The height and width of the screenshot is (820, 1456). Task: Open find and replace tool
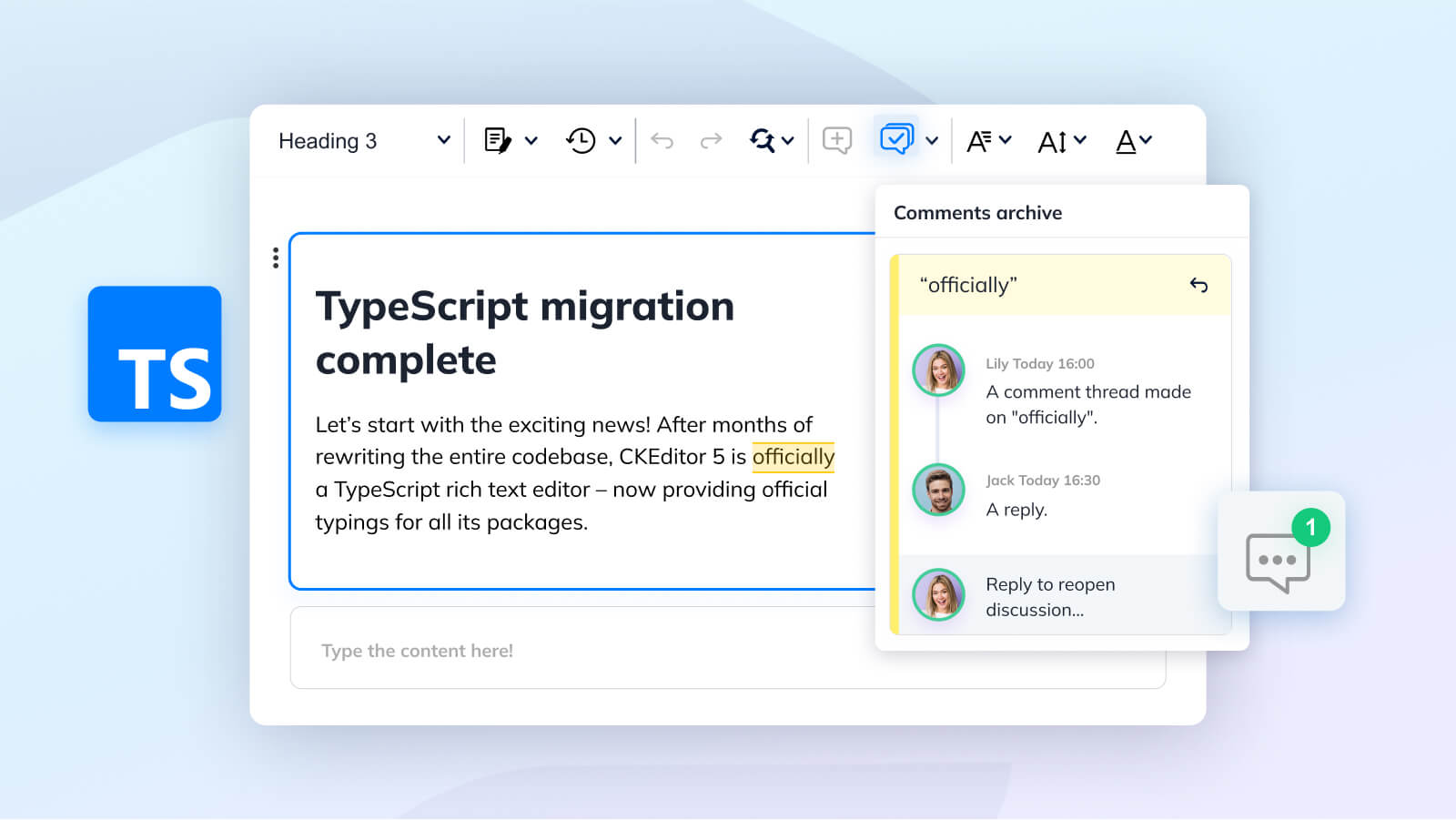tap(763, 140)
